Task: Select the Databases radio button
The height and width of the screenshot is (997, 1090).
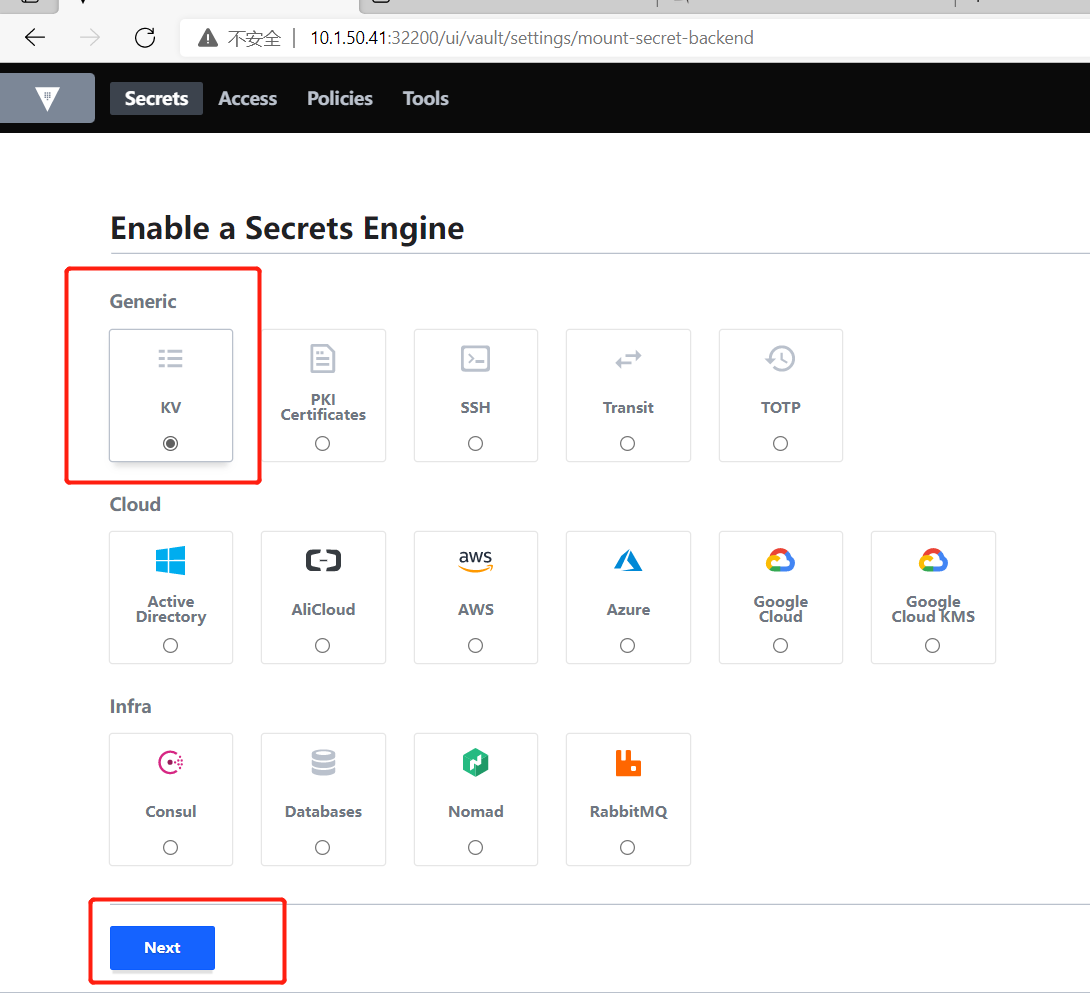Action: [x=323, y=848]
